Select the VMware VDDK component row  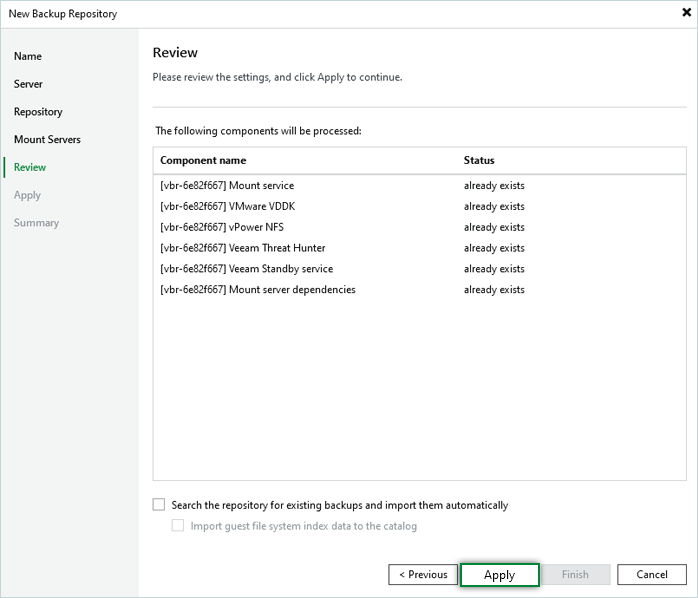click(x=227, y=206)
